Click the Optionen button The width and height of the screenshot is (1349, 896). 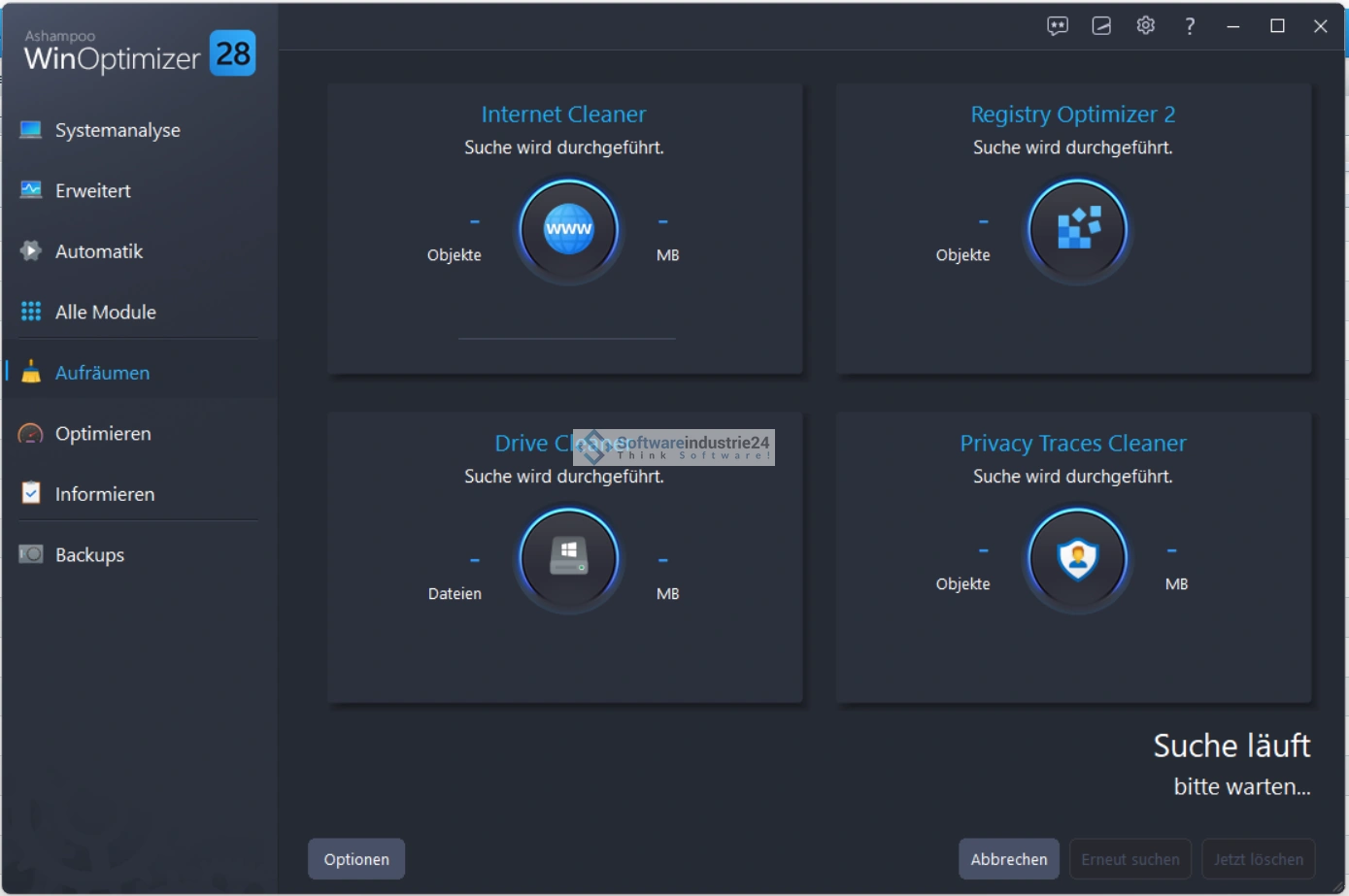coord(356,859)
